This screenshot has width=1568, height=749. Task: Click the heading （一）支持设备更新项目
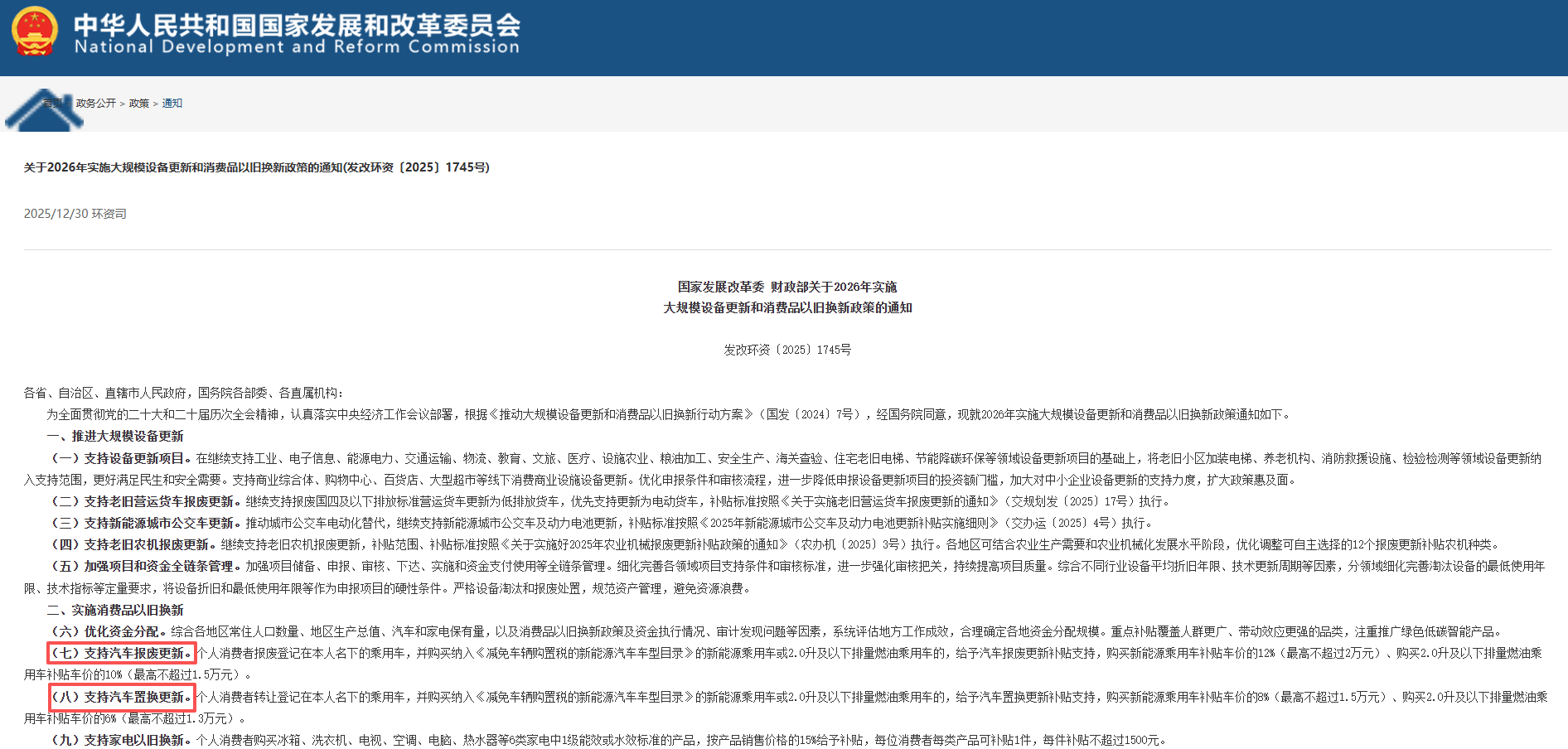coord(121,458)
